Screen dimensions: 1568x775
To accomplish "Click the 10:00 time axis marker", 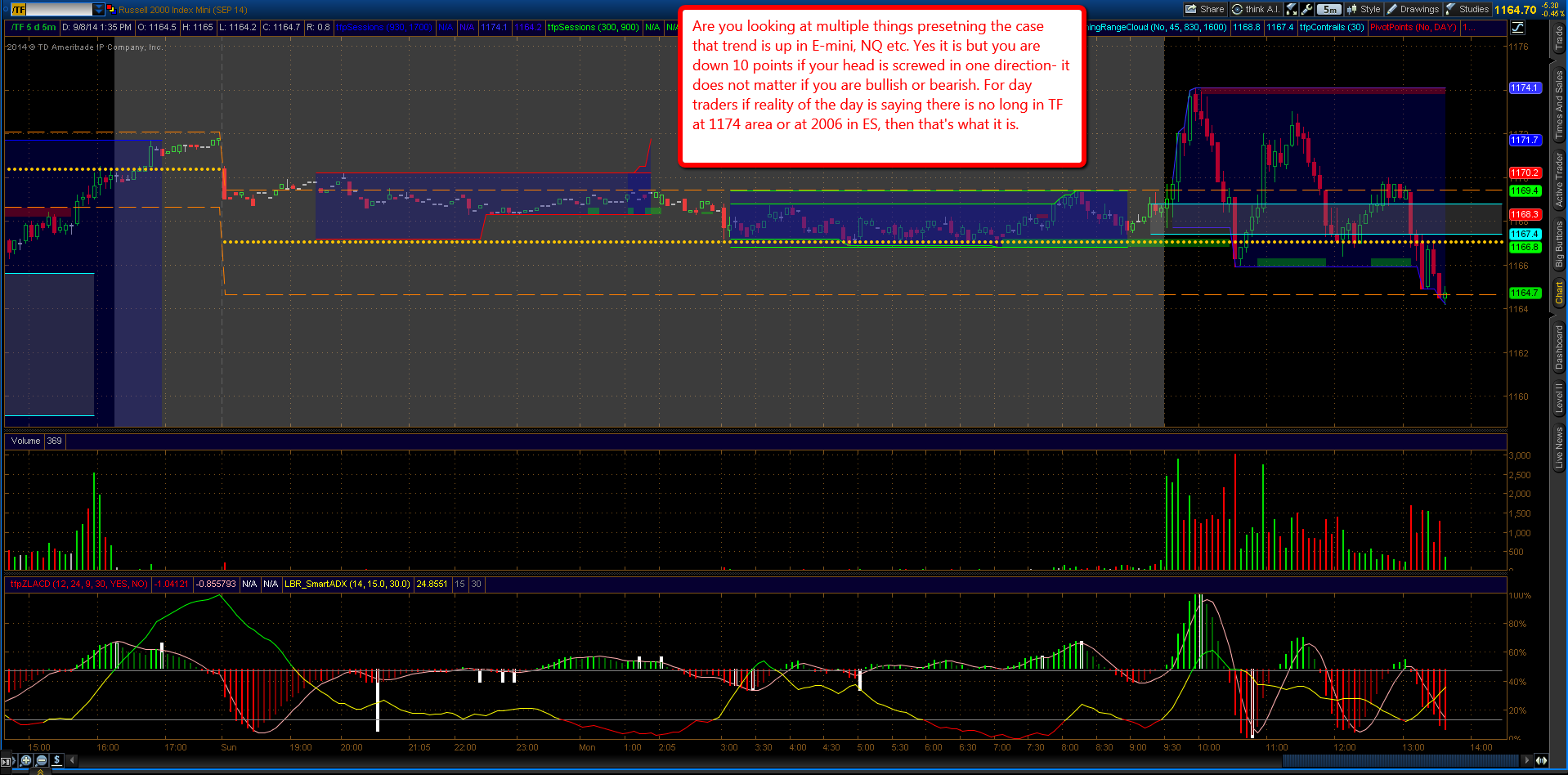I will tap(1208, 747).
